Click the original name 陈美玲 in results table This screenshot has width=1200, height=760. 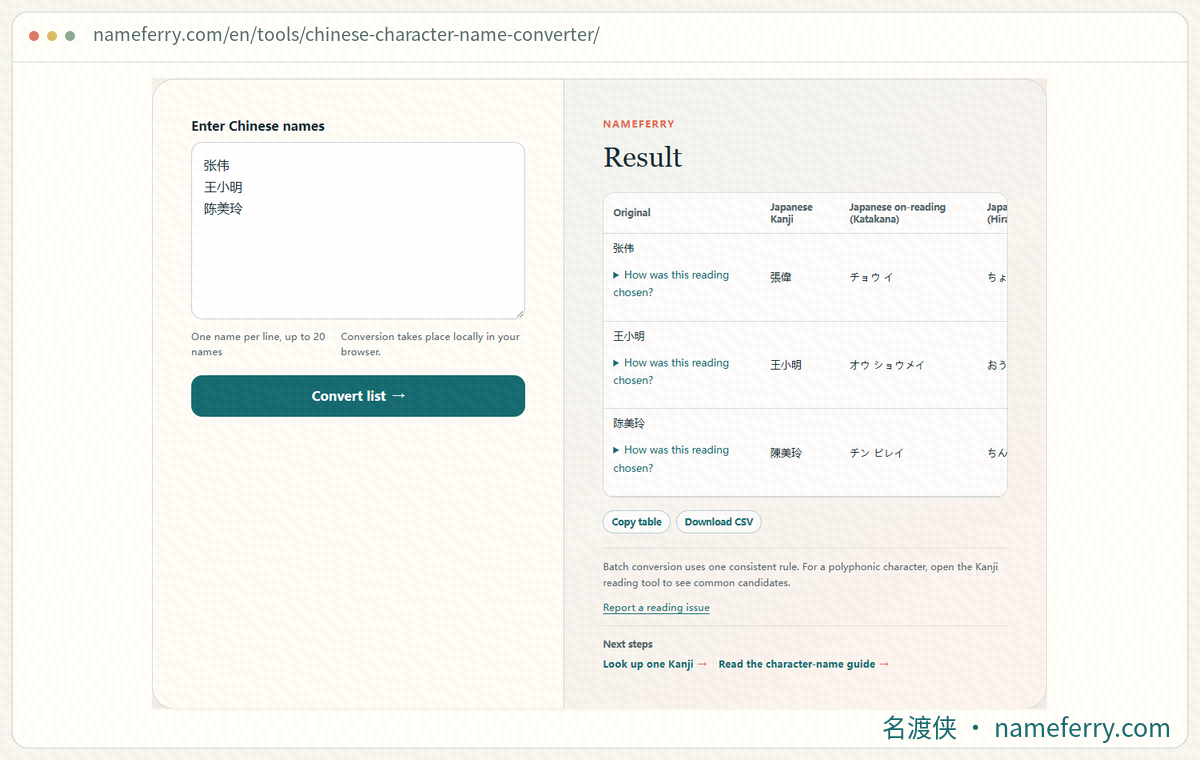pos(629,423)
